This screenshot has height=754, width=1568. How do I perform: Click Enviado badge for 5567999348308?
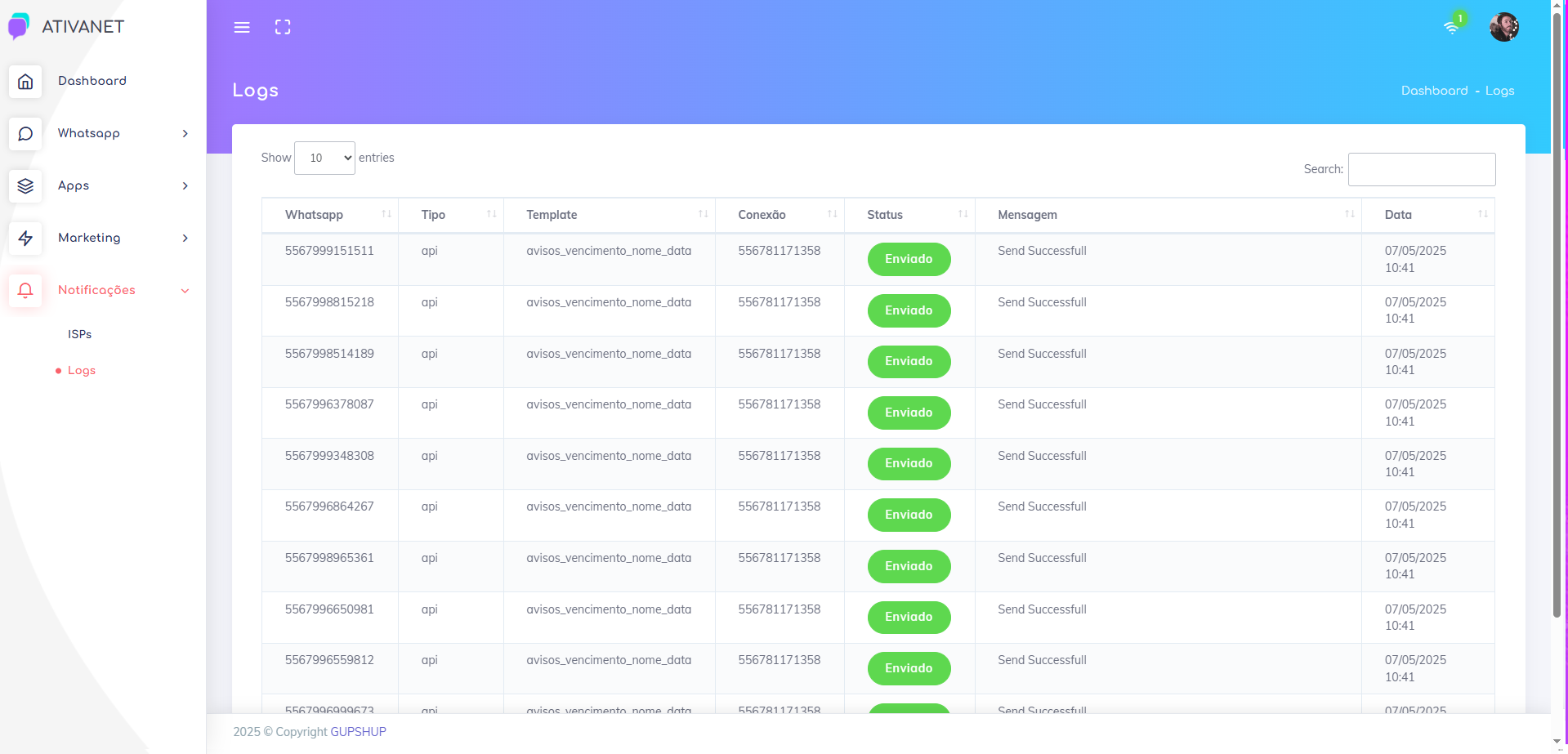[x=909, y=463]
